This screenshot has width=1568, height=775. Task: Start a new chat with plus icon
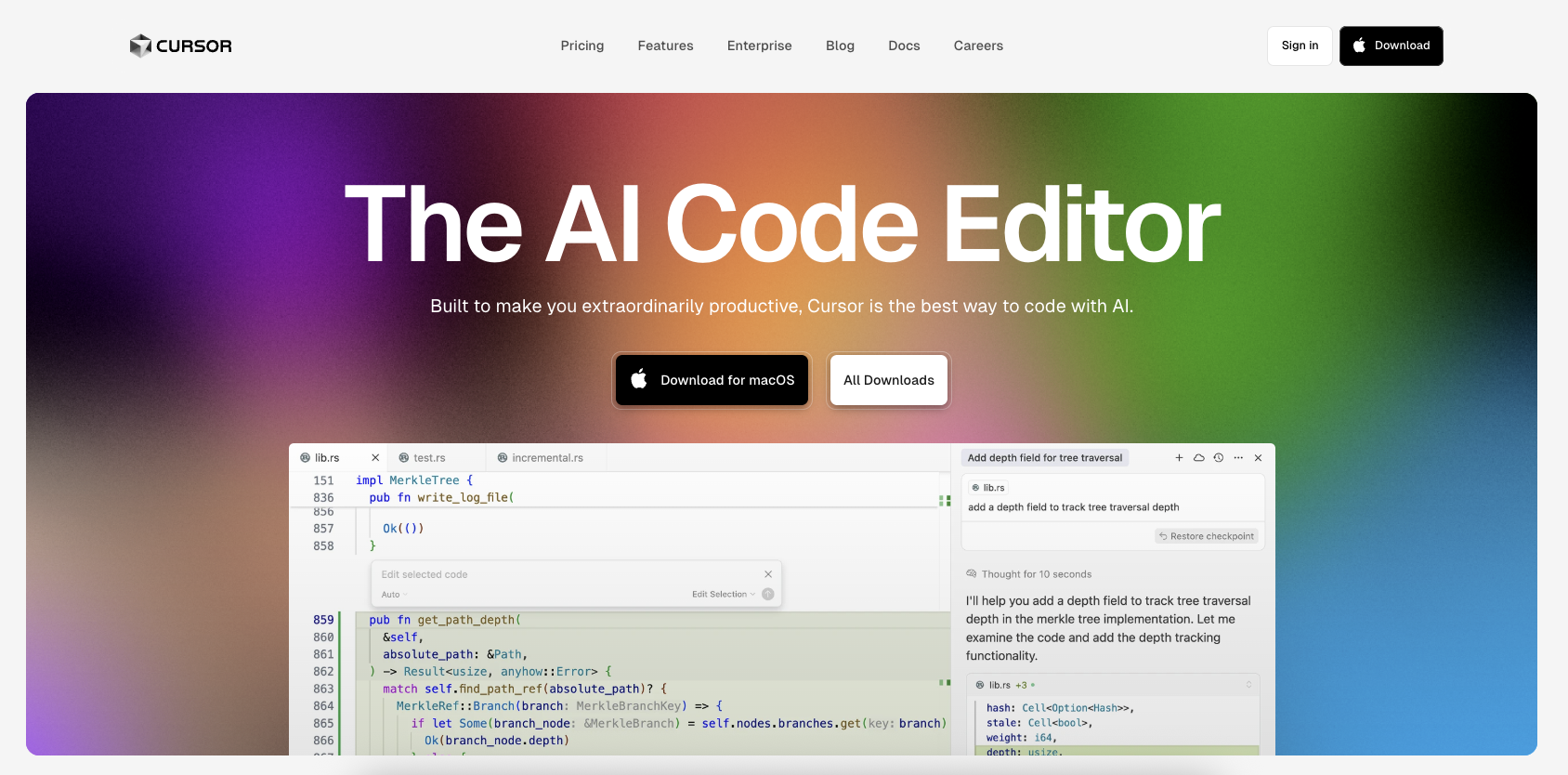[1179, 458]
